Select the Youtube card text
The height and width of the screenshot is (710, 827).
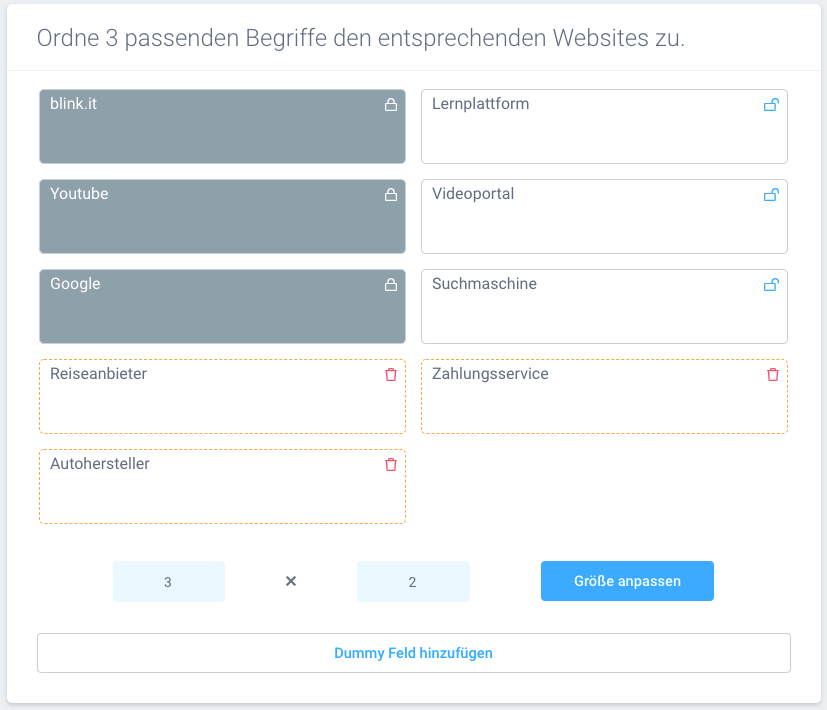click(x=79, y=194)
